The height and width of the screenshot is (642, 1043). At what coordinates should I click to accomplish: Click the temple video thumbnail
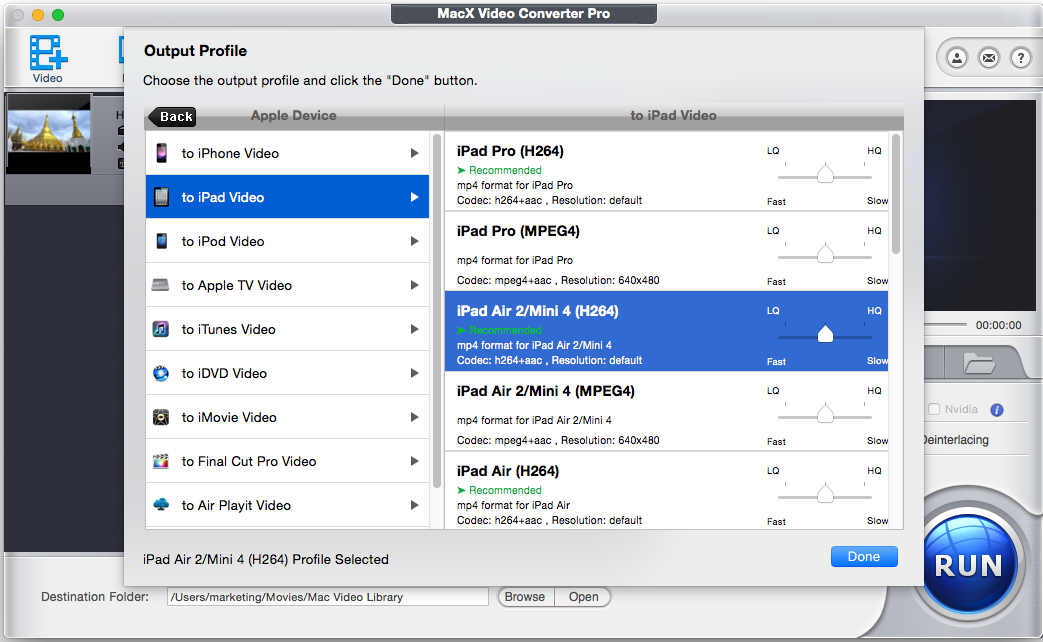tap(49, 134)
